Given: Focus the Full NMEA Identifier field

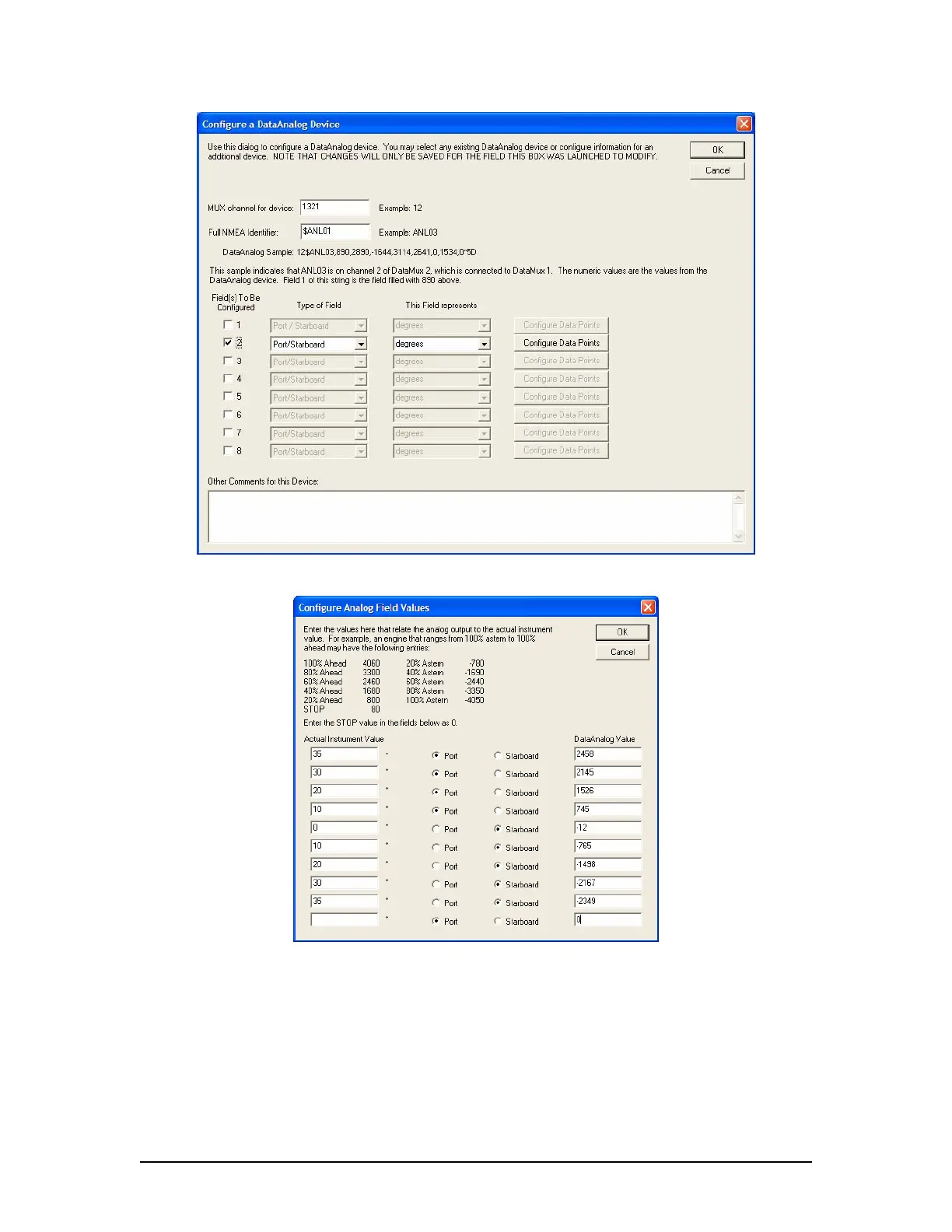Looking at the screenshot, I should click(x=334, y=231).
